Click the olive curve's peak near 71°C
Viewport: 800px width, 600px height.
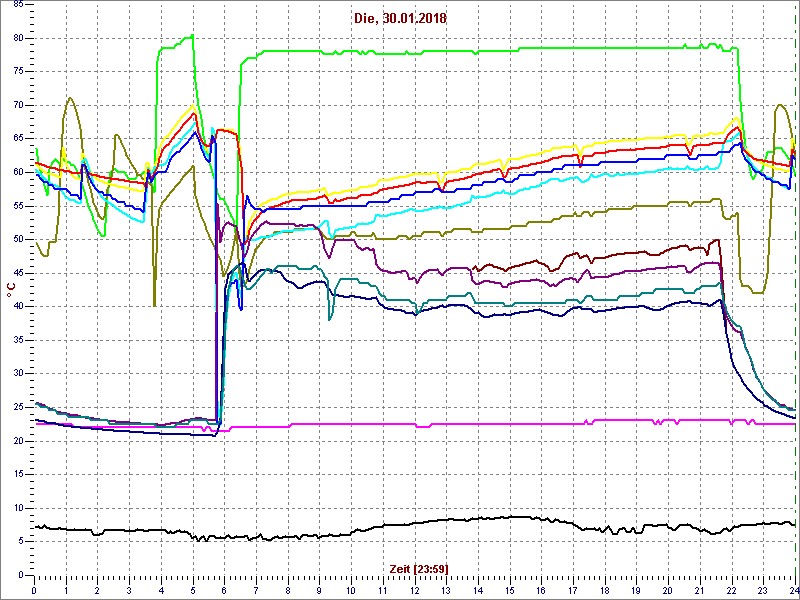click(70, 98)
